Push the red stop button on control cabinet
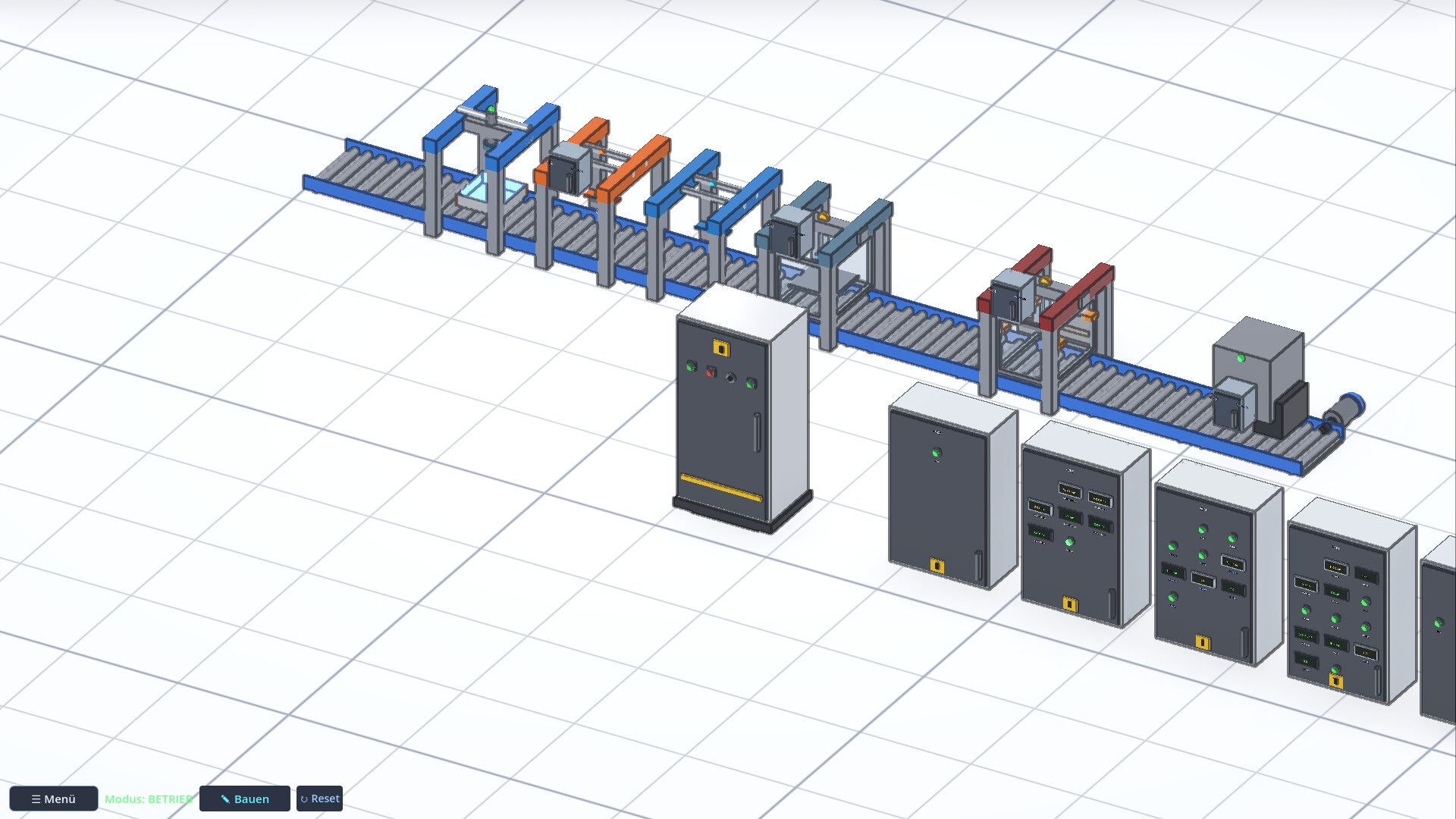Screen dimensions: 1456x819 tap(711, 372)
